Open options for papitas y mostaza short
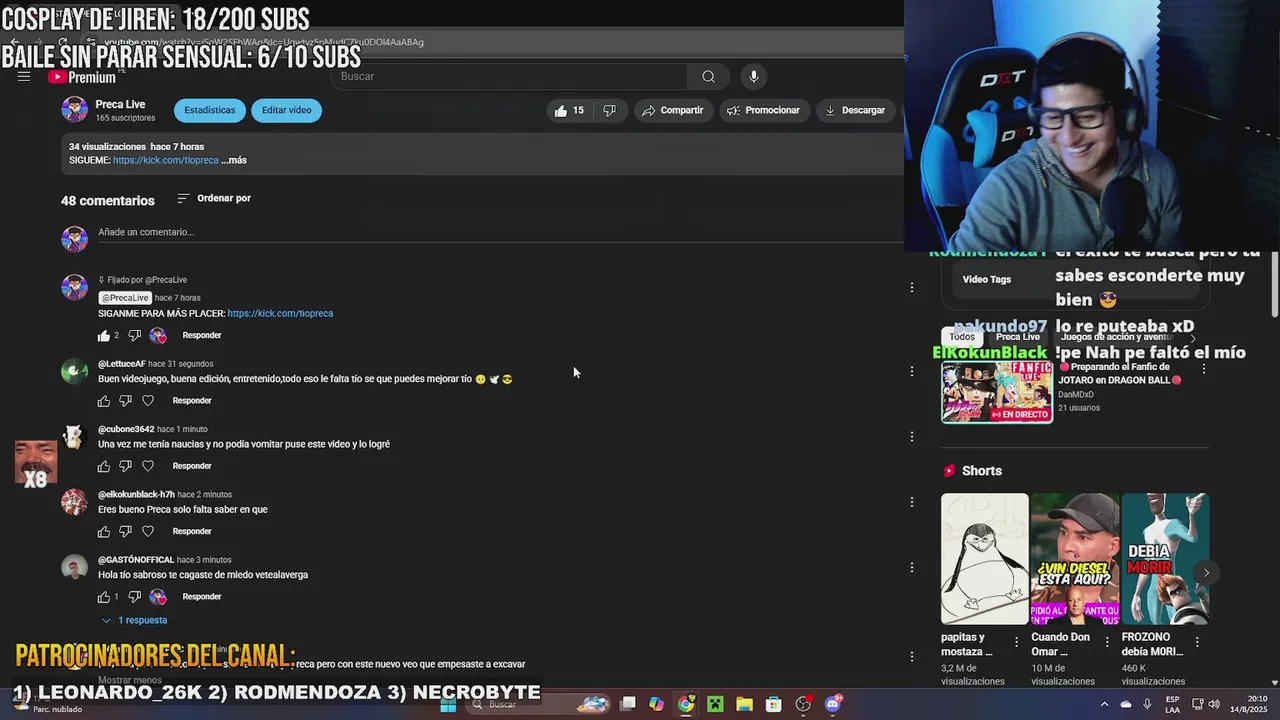This screenshot has width=1280, height=720. click(x=1016, y=642)
